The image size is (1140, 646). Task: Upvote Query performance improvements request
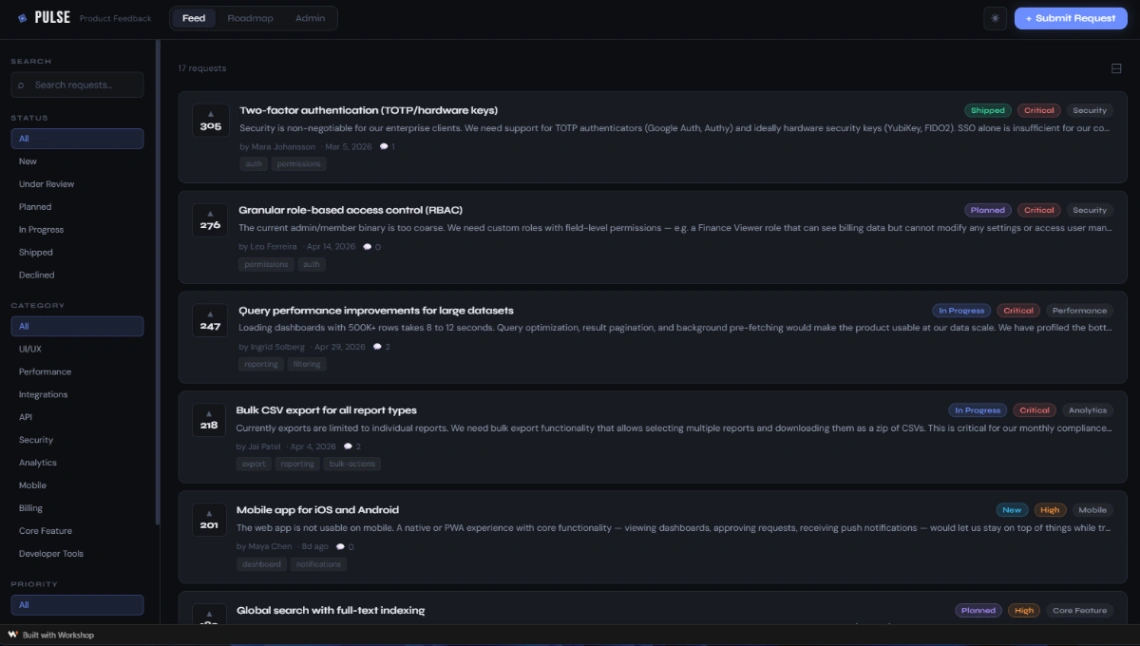pyautogui.click(x=210, y=320)
